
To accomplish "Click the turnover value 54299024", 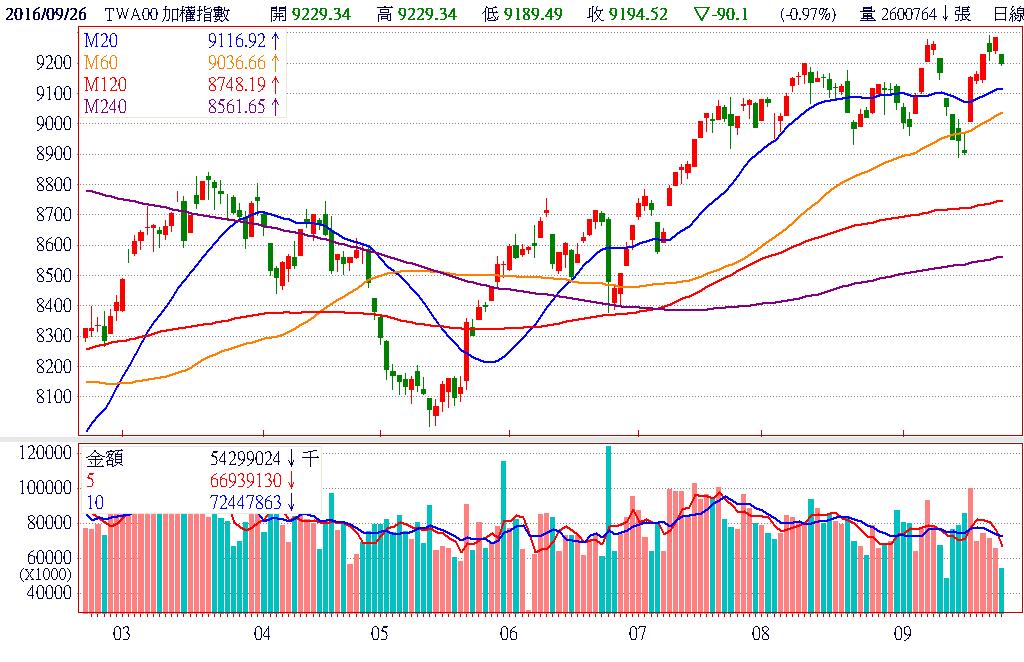I will [x=246, y=459].
